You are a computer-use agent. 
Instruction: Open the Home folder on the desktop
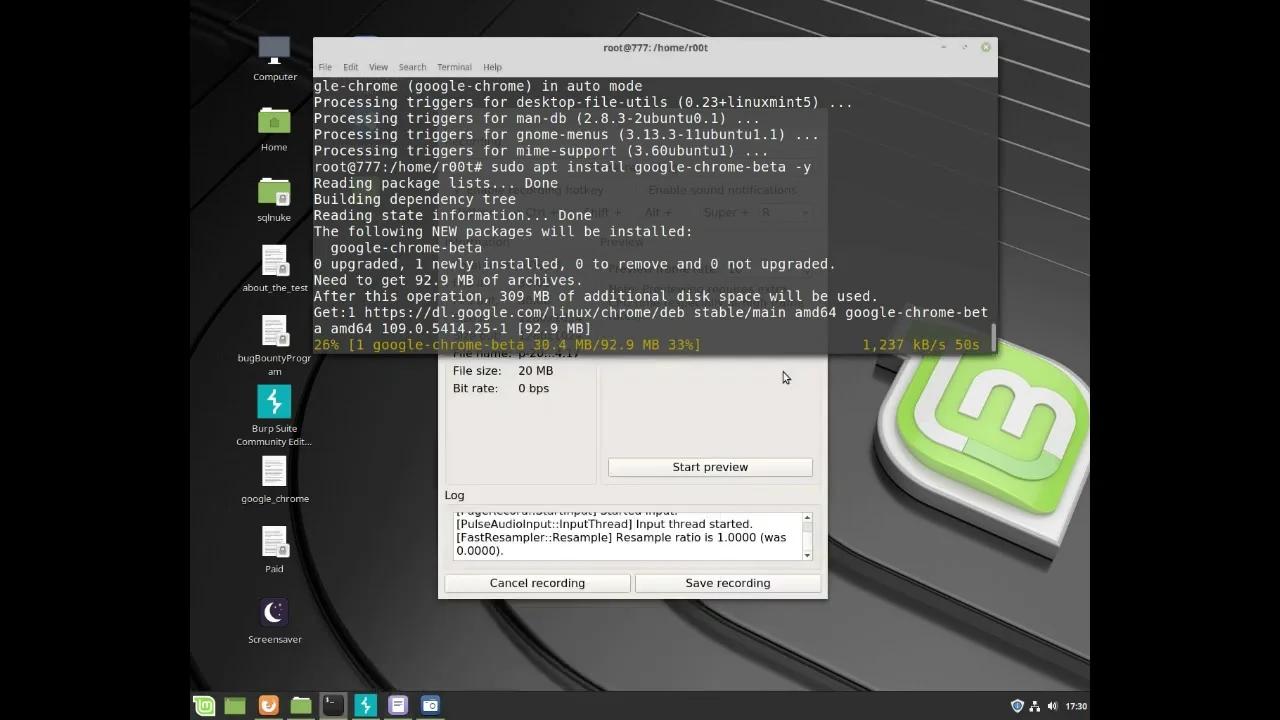point(274,120)
